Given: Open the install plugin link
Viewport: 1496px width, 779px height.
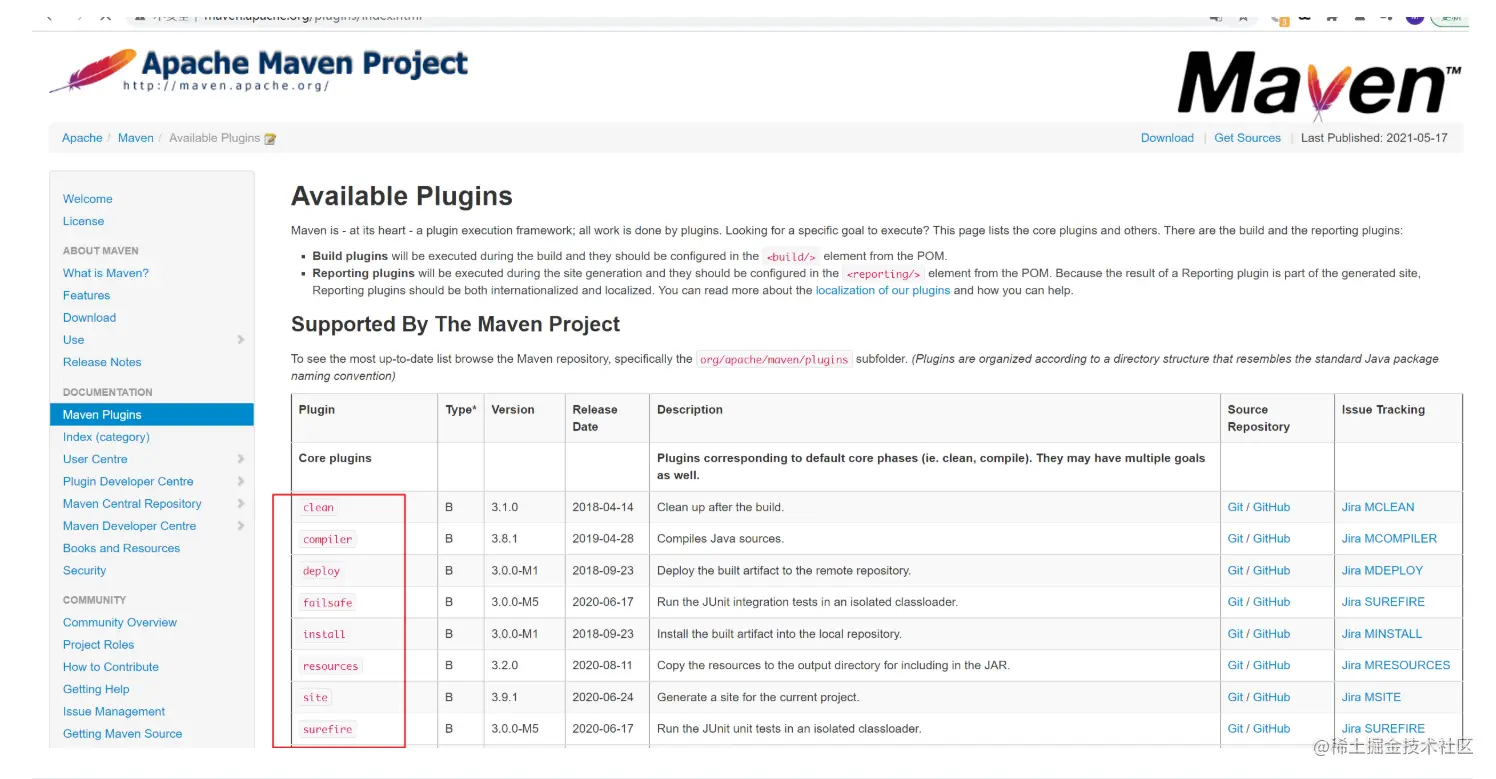Looking at the screenshot, I should 324,634.
